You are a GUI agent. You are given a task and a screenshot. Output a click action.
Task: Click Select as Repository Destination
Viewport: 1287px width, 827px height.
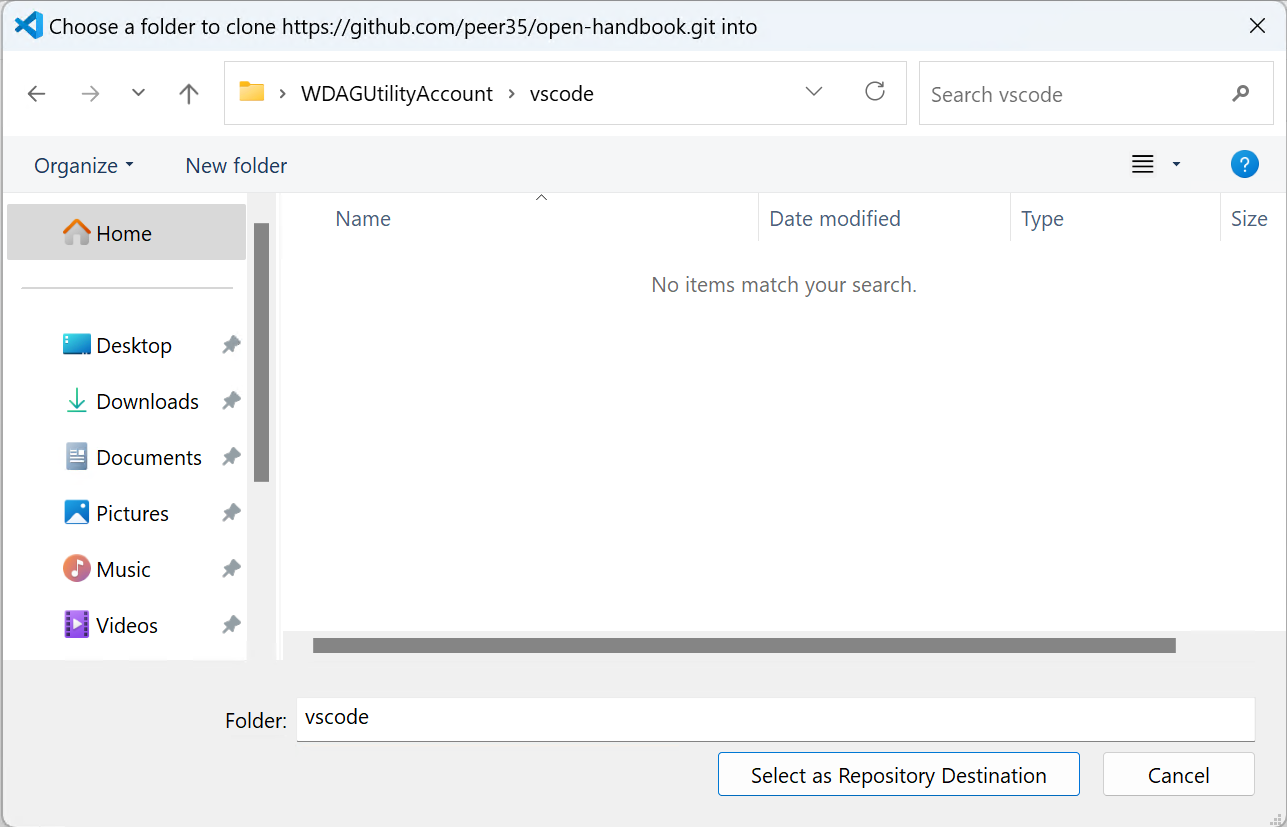898,775
